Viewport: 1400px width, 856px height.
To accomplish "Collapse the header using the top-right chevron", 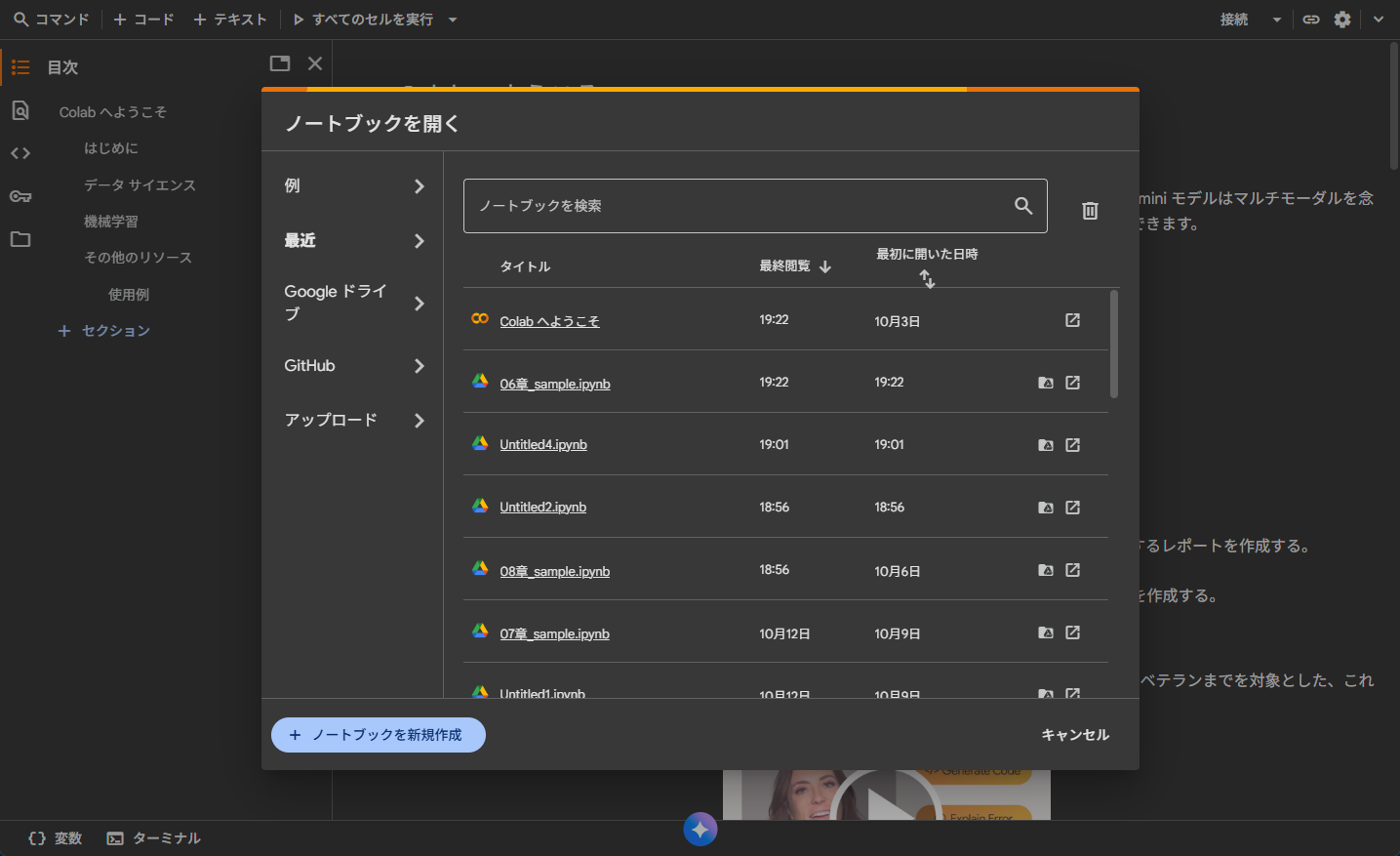I will (1378, 20).
